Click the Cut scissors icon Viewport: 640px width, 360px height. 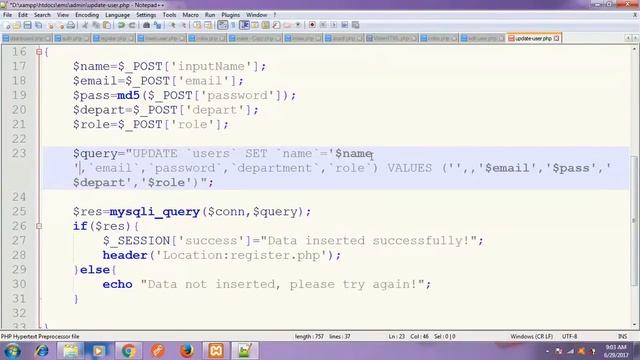85,25
